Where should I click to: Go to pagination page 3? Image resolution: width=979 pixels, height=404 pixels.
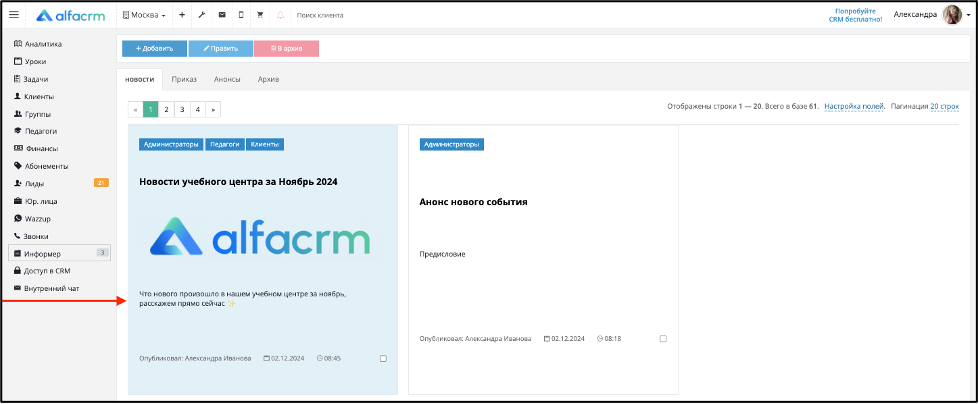pyautogui.click(x=182, y=109)
